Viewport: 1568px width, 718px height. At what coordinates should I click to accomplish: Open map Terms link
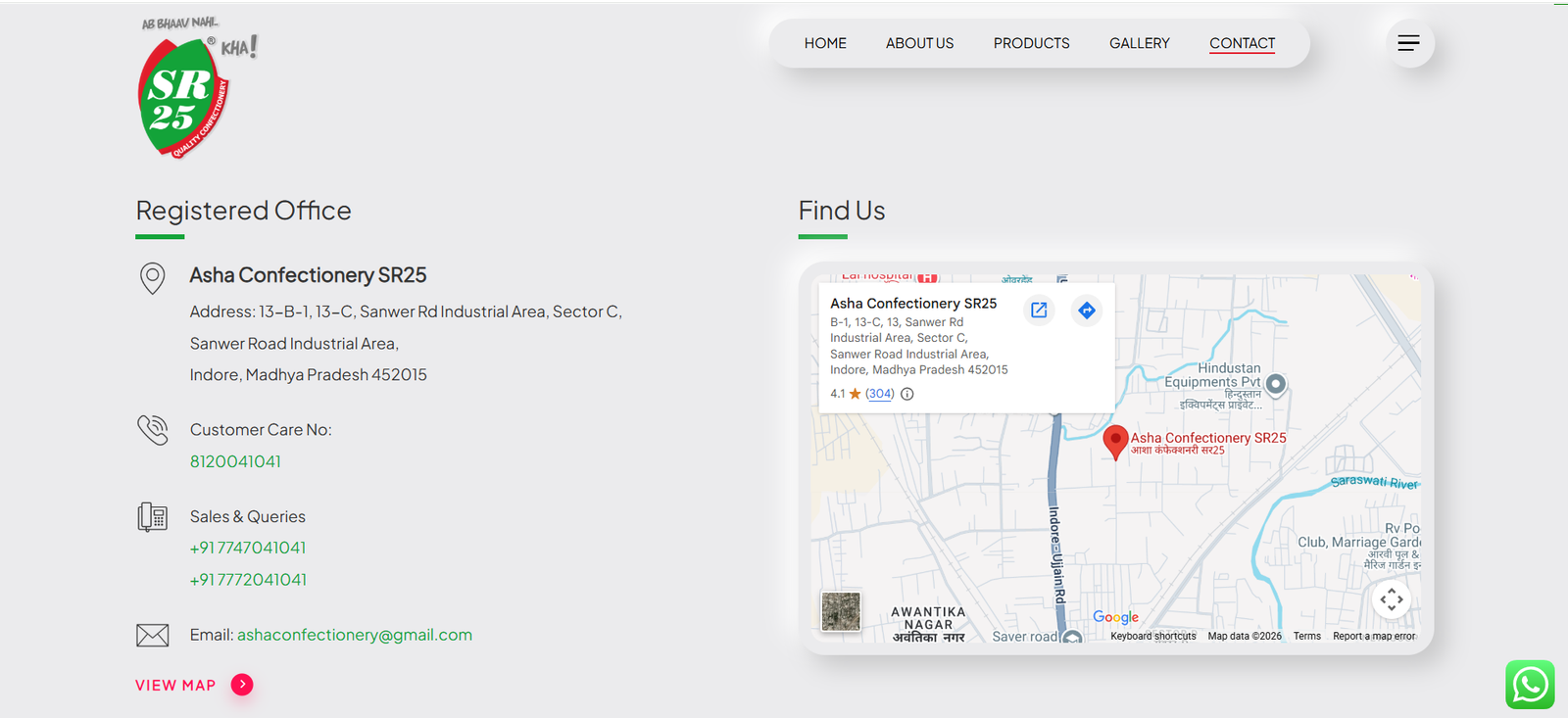pyautogui.click(x=1307, y=636)
